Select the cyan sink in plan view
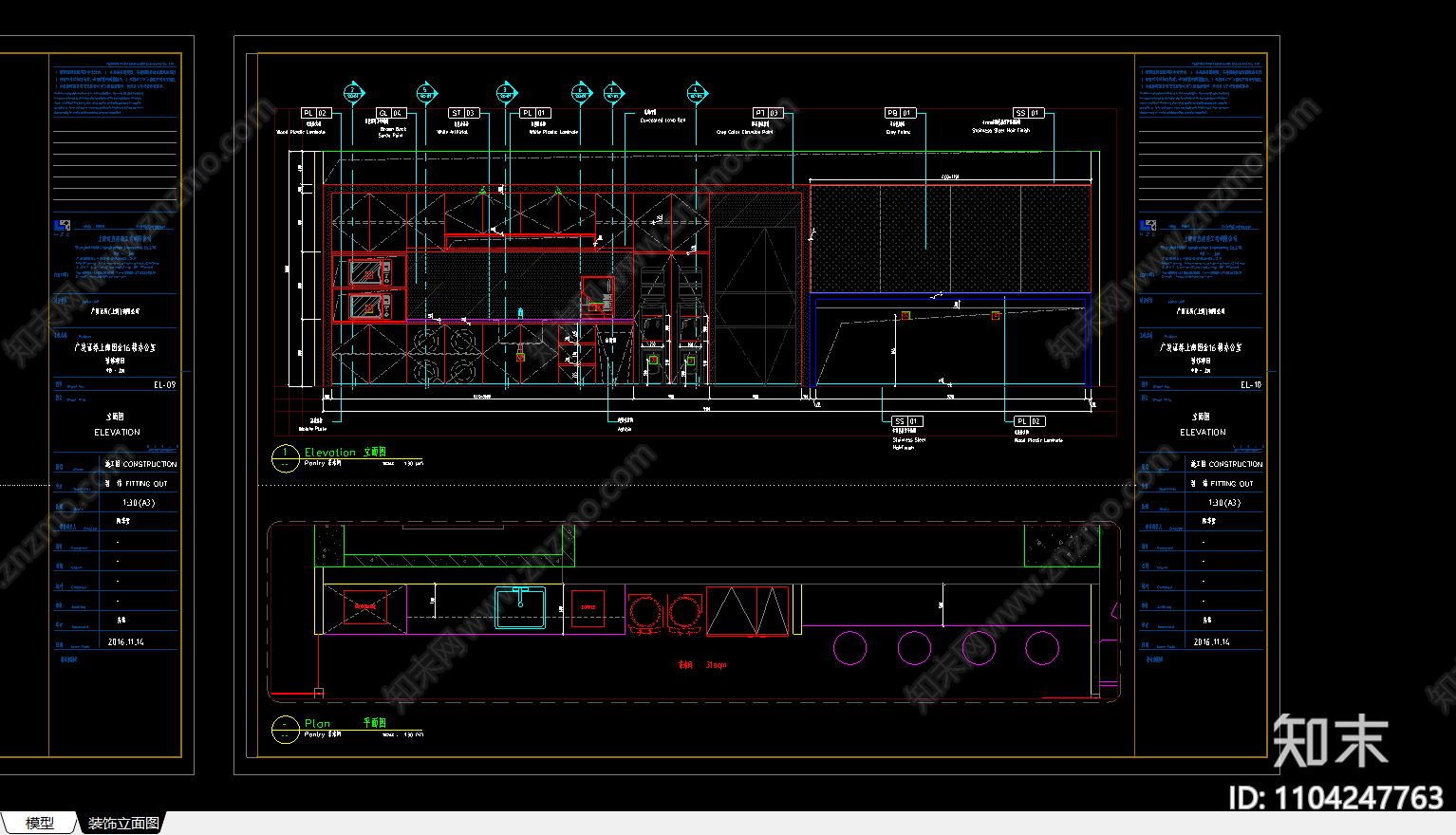 [520, 607]
